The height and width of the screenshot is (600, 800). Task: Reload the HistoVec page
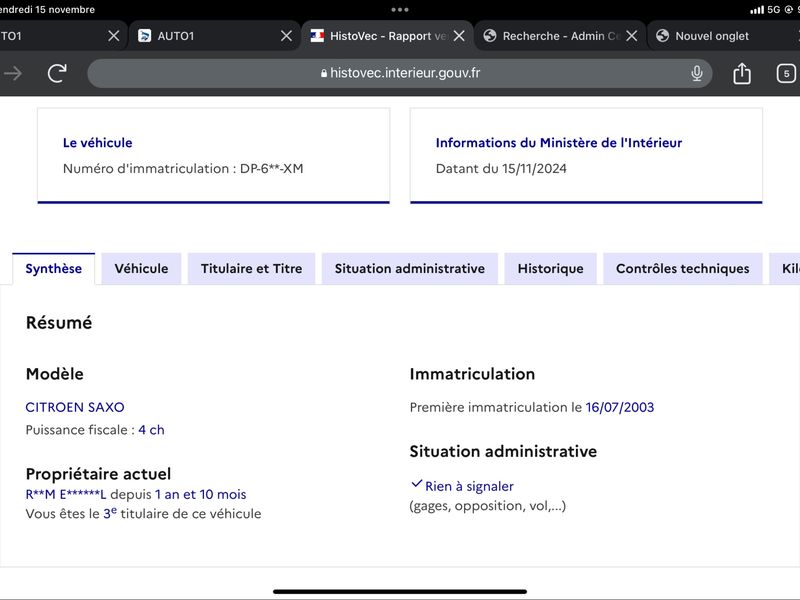click(x=57, y=73)
